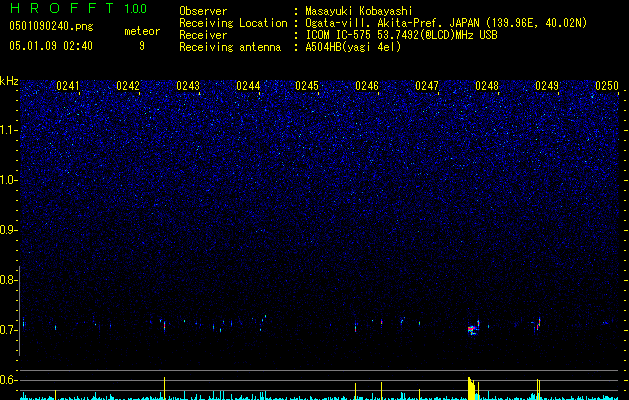Viewport: 629px width, 400px height.
Task: Click the Observer label
Action: coord(203,11)
